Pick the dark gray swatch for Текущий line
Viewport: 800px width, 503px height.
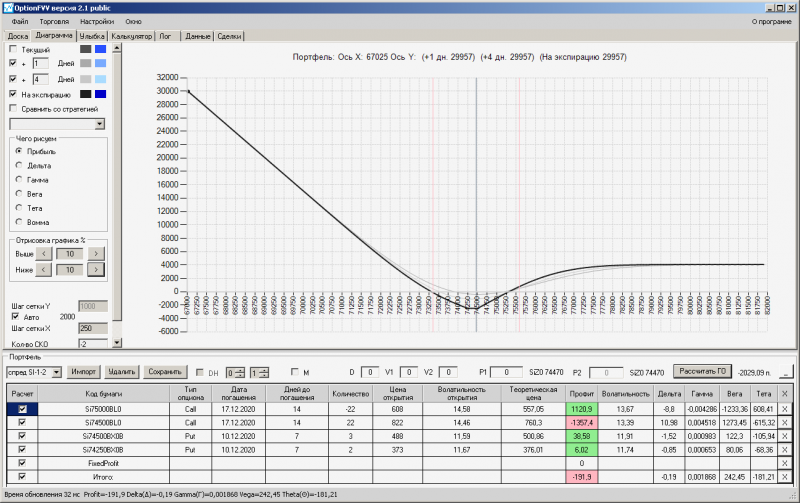pyautogui.click(x=86, y=49)
